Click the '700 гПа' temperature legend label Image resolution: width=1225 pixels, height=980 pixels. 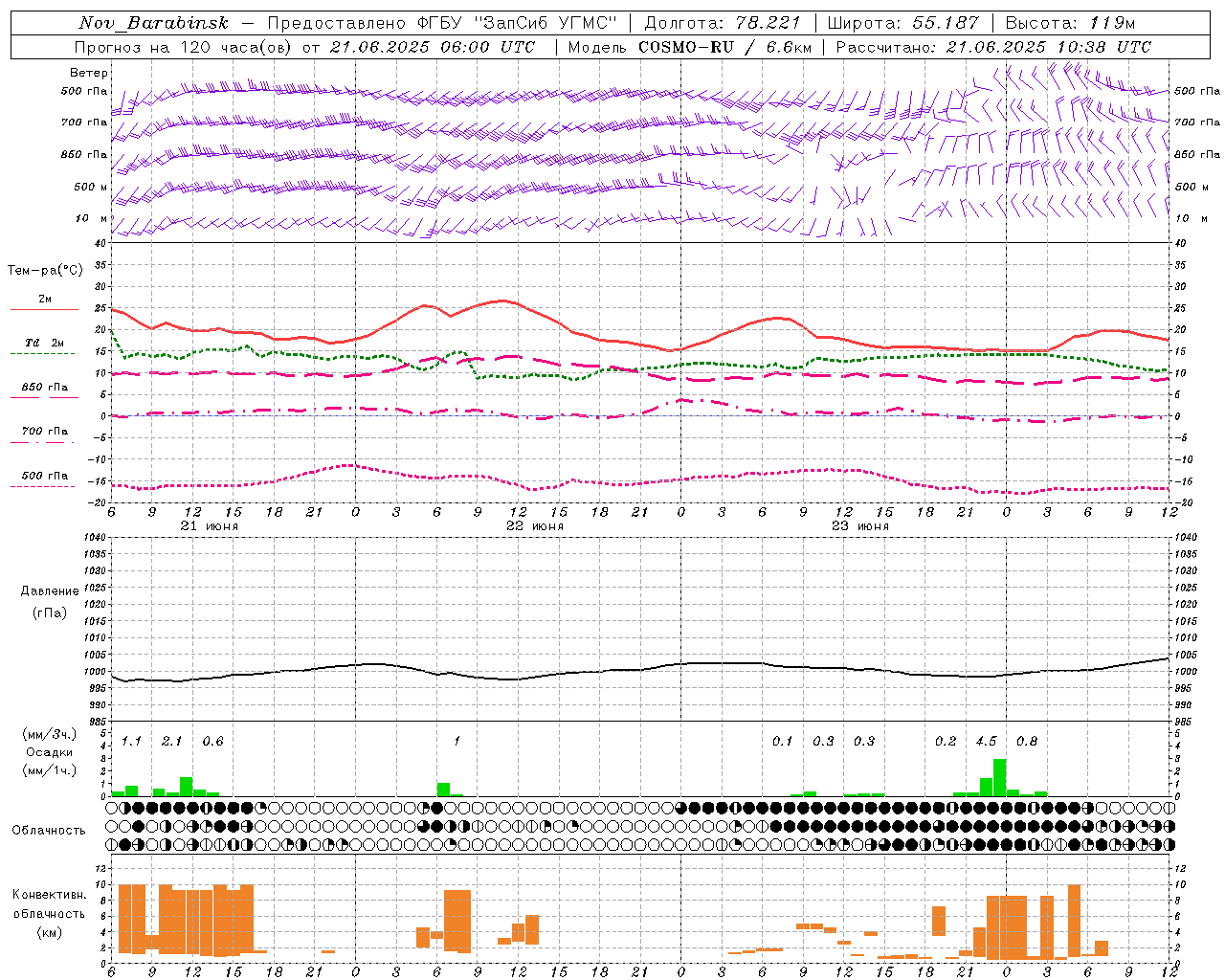tap(45, 432)
